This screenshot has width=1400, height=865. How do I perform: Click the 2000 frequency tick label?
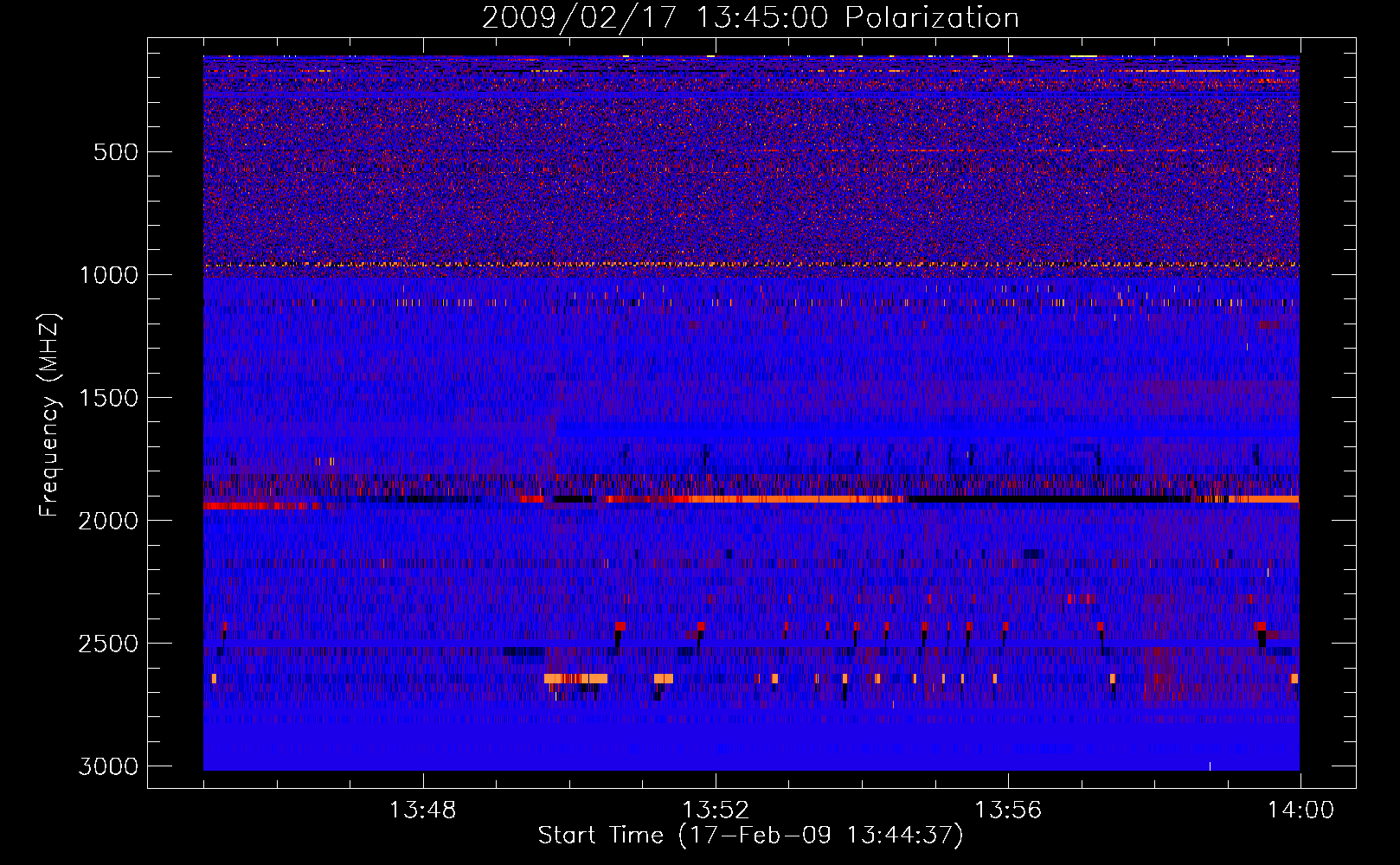pos(108,521)
